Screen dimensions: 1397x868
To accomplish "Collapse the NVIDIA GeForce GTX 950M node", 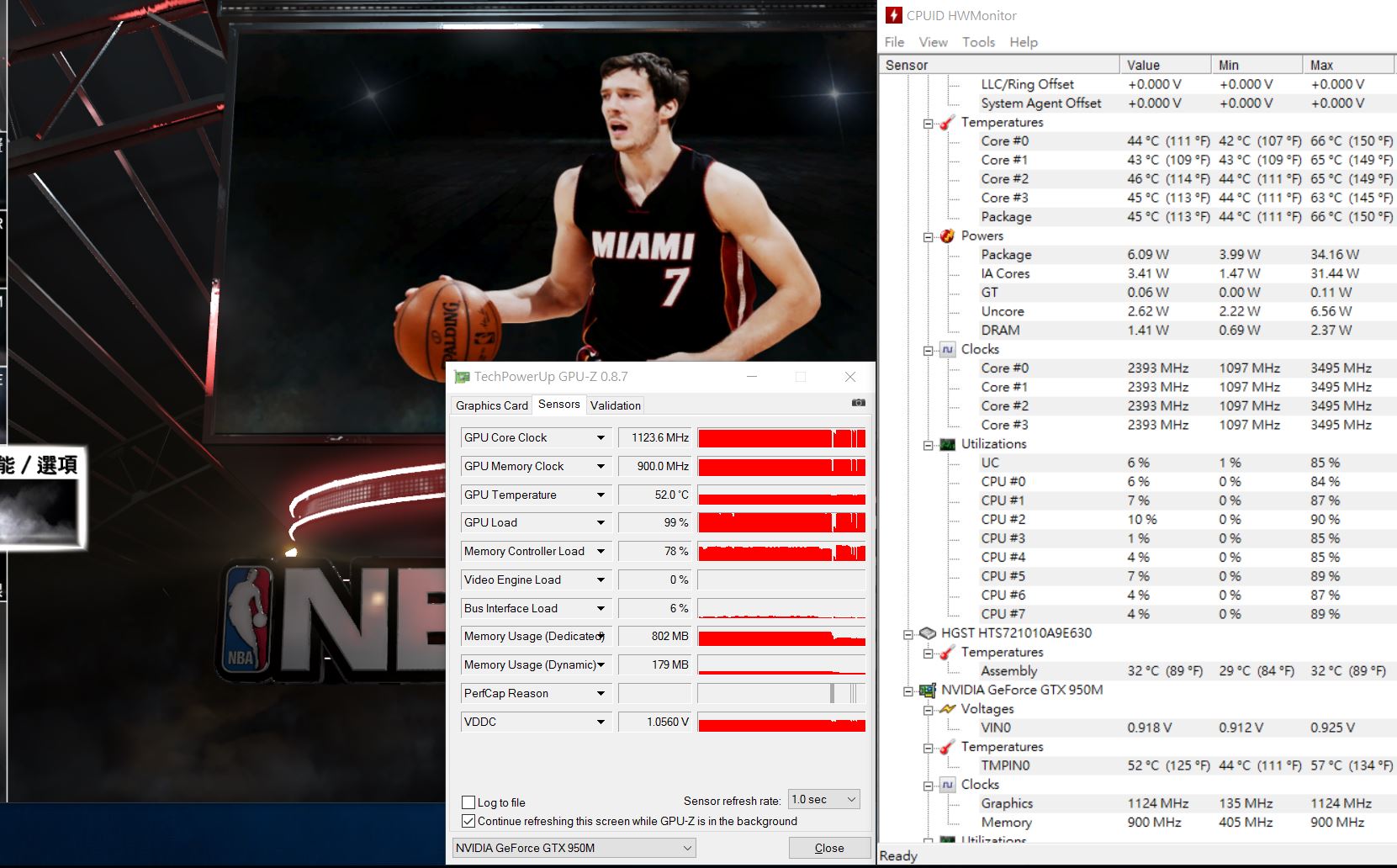I will pos(908,691).
